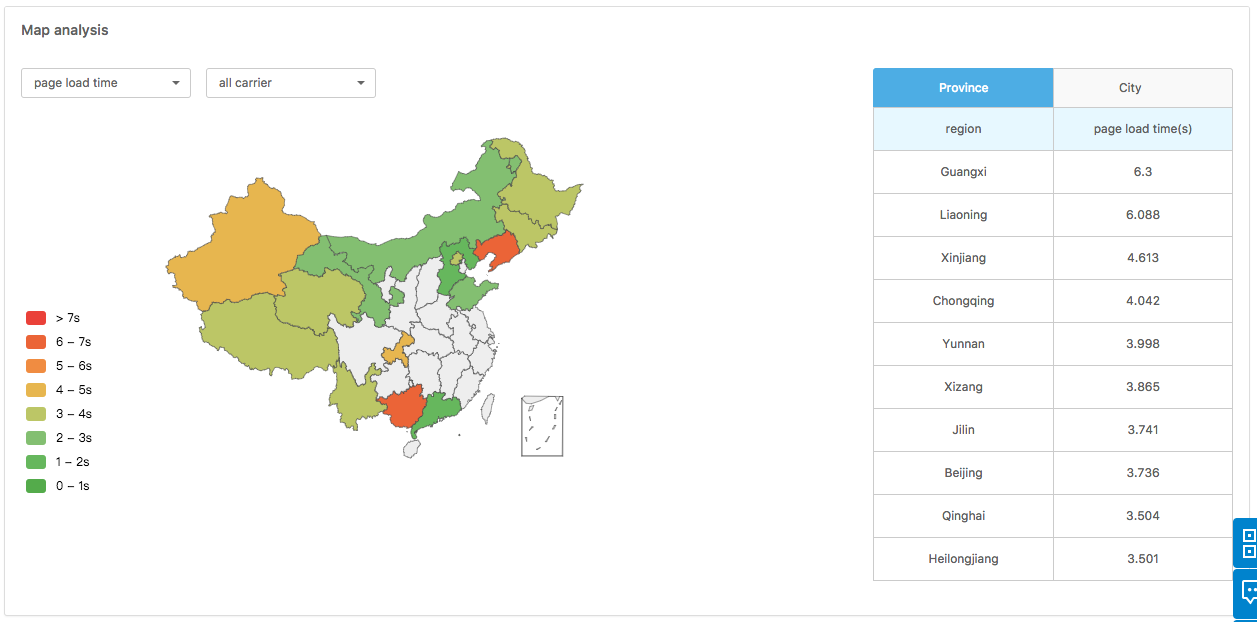
Task: Select the Chongqing table row
Action: [1052, 301]
